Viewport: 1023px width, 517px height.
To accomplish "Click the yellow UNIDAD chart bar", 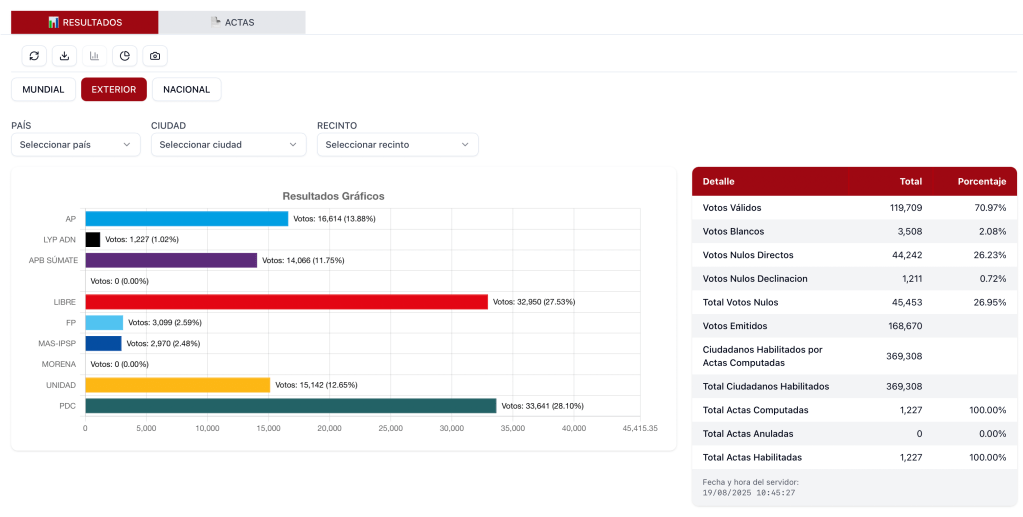I will (x=177, y=385).
